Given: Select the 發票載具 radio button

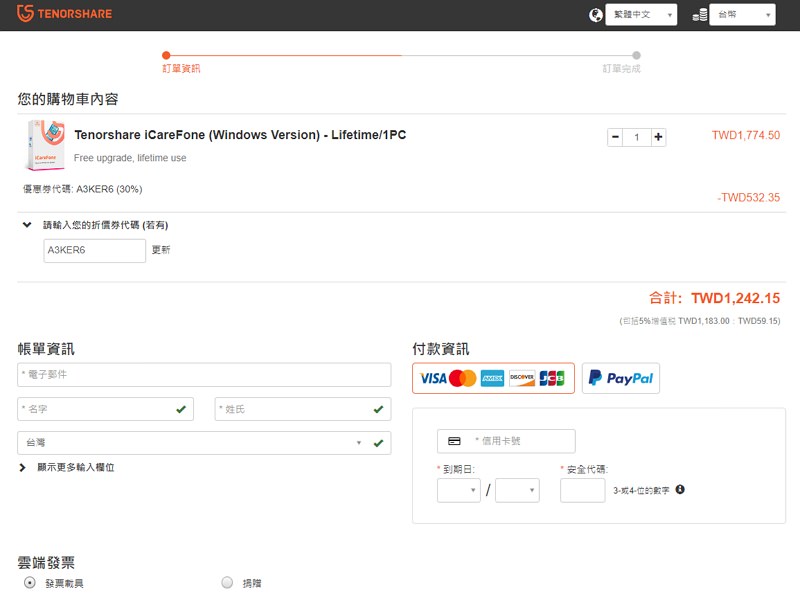Looking at the screenshot, I should (30, 582).
